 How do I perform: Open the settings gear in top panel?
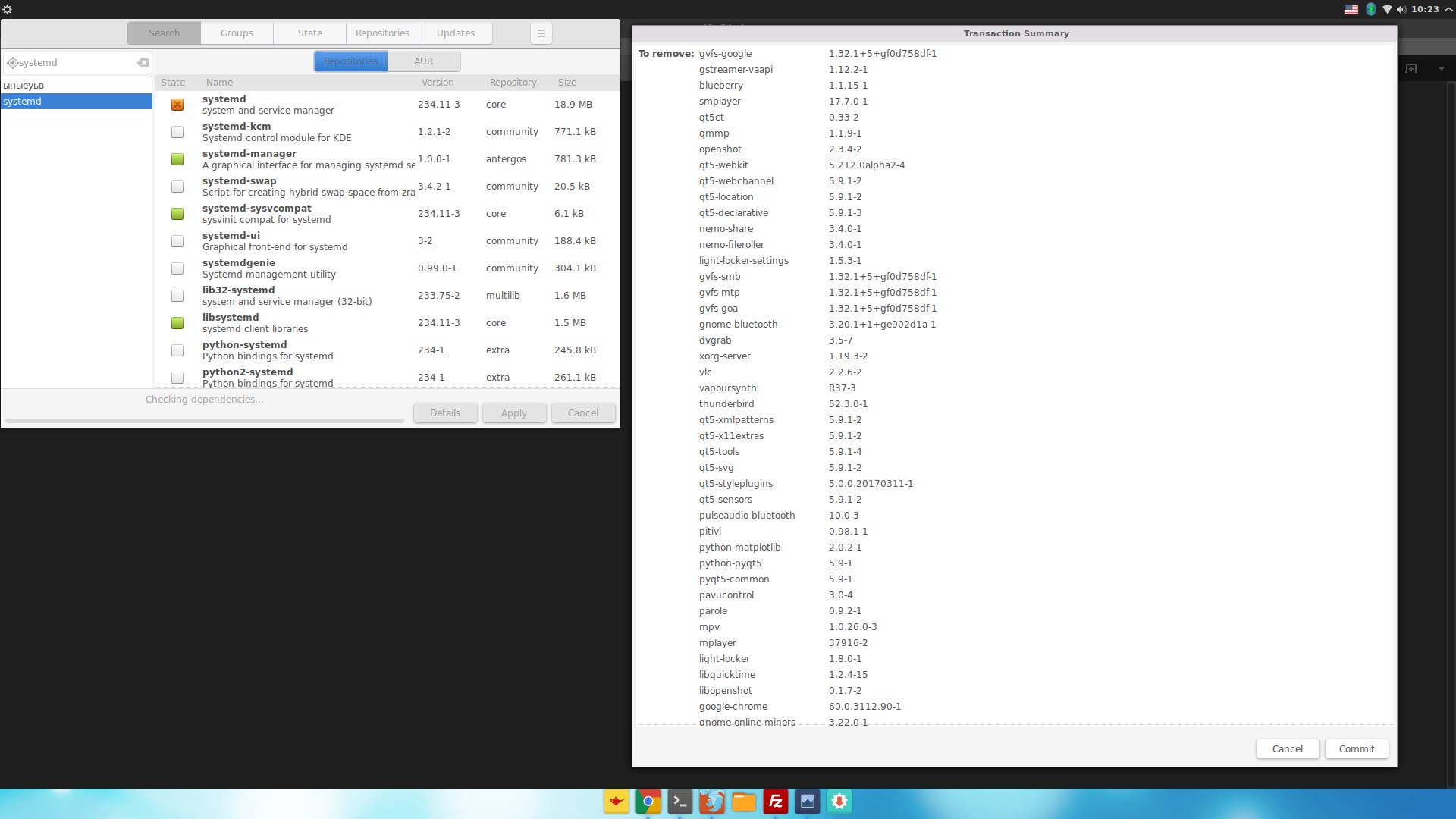click(x=8, y=9)
